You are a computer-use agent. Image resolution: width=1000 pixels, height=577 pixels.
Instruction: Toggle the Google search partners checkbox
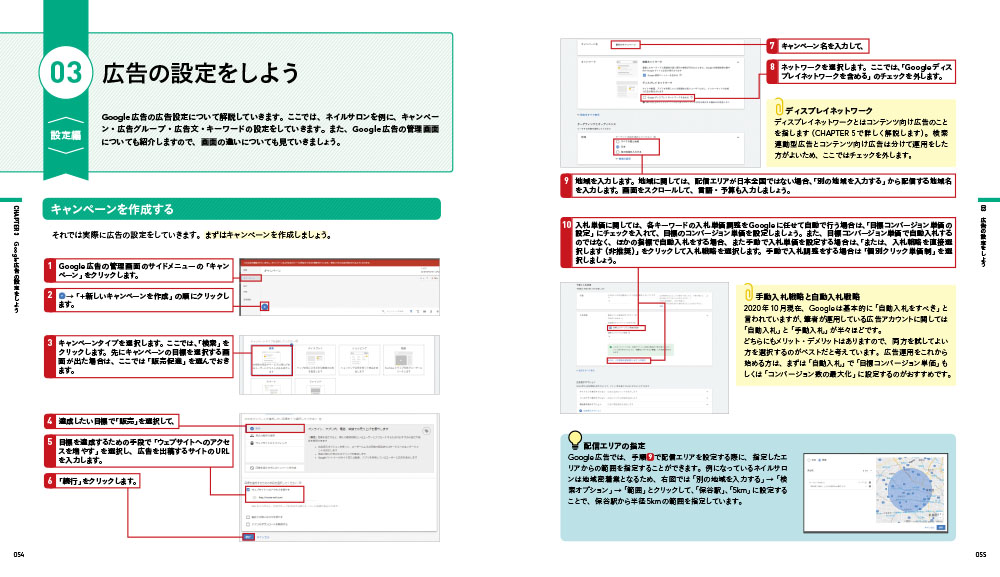point(644,75)
